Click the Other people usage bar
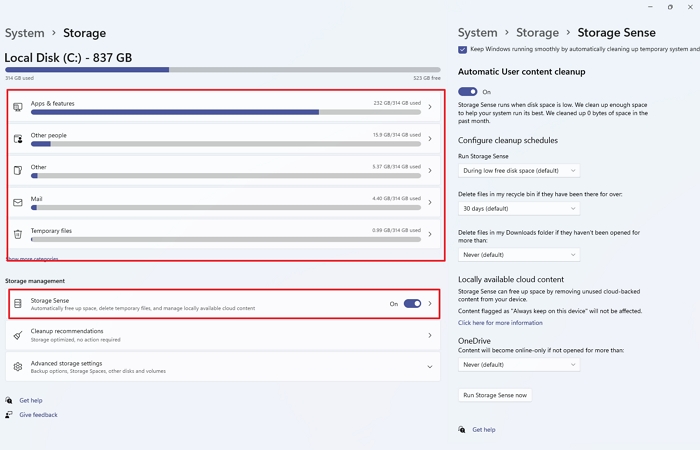The image size is (700, 450). (x=226, y=144)
